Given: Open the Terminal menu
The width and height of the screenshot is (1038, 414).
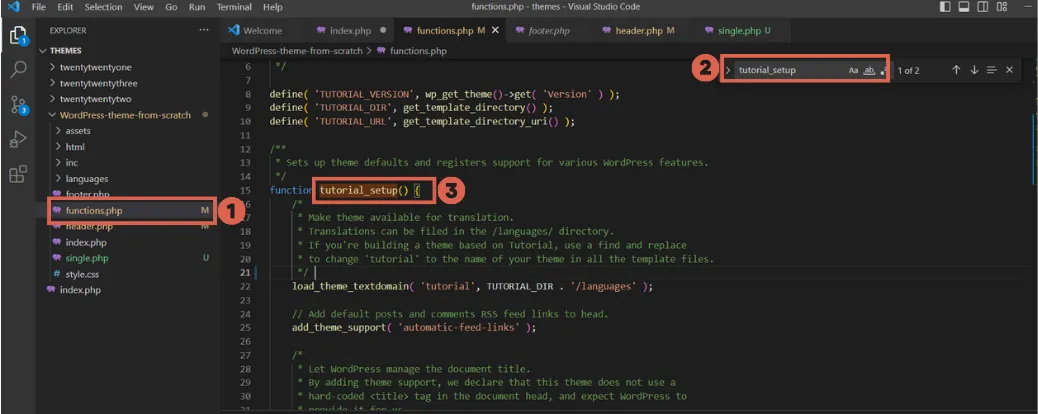Looking at the screenshot, I should [x=234, y=7].
